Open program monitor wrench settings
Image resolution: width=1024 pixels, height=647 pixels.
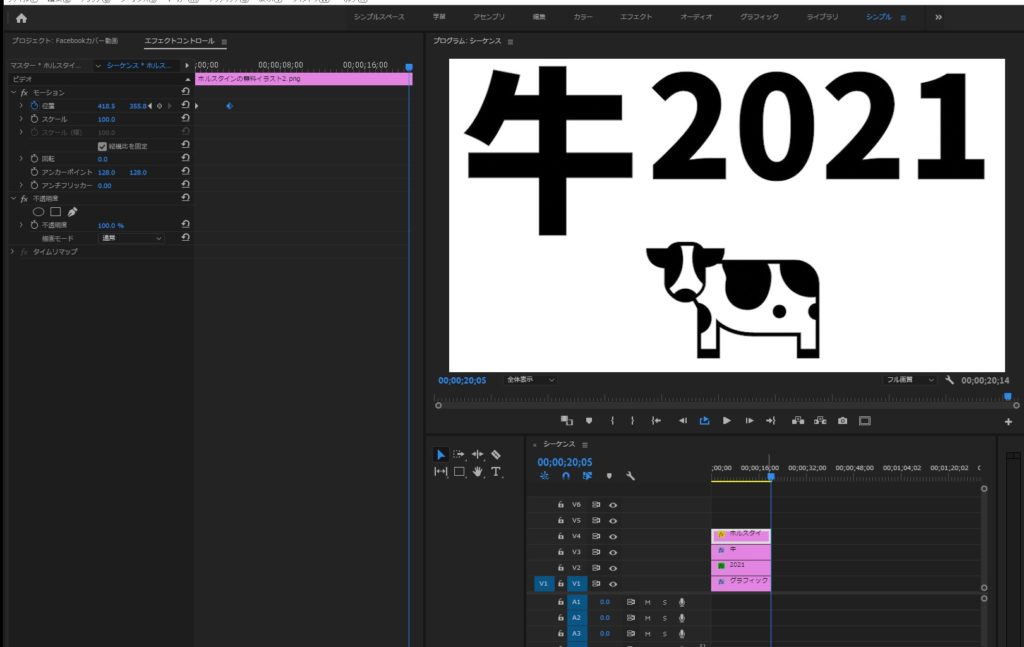click(x=949, y=381)
